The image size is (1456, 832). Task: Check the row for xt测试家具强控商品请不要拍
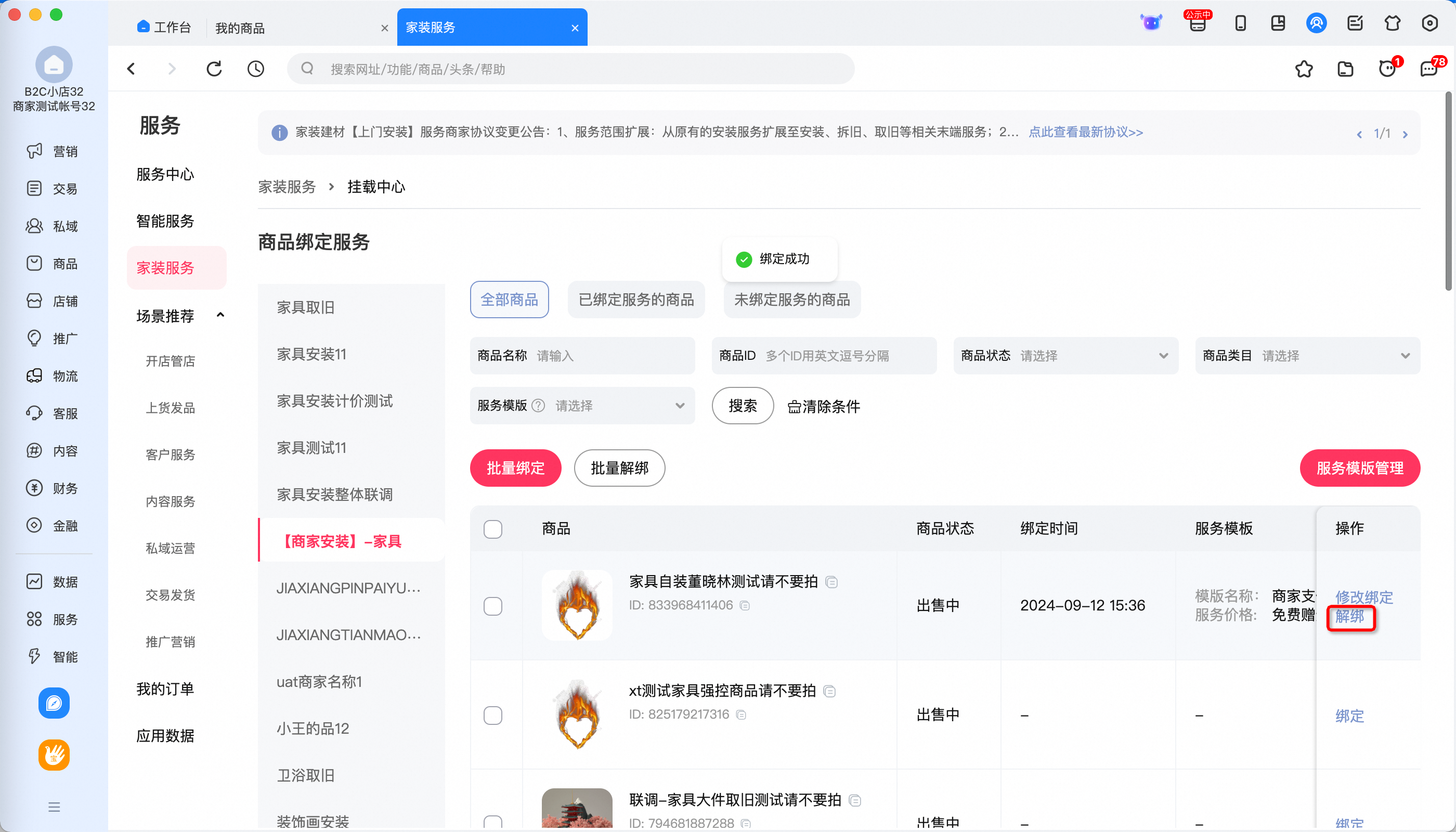tap(493, 716)
